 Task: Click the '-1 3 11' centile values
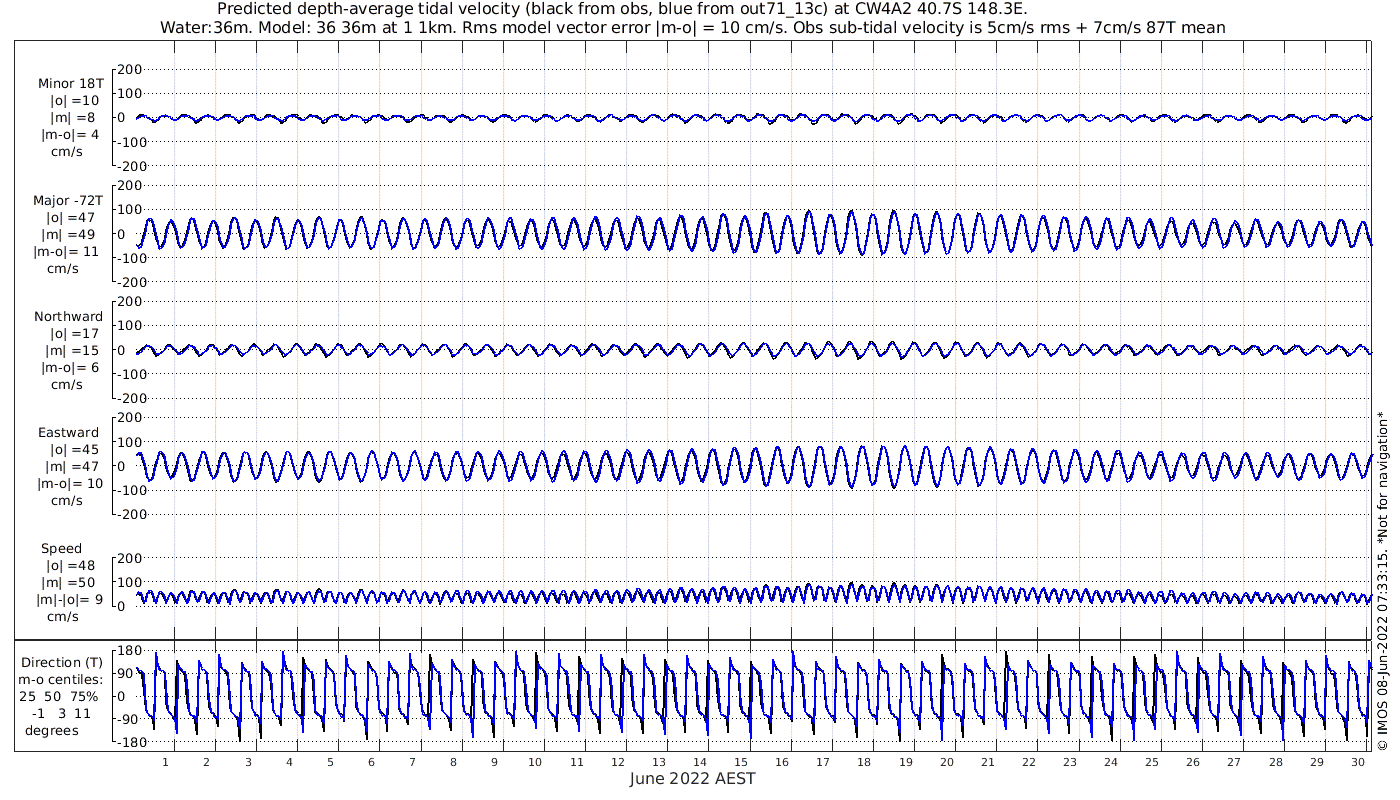60,713
